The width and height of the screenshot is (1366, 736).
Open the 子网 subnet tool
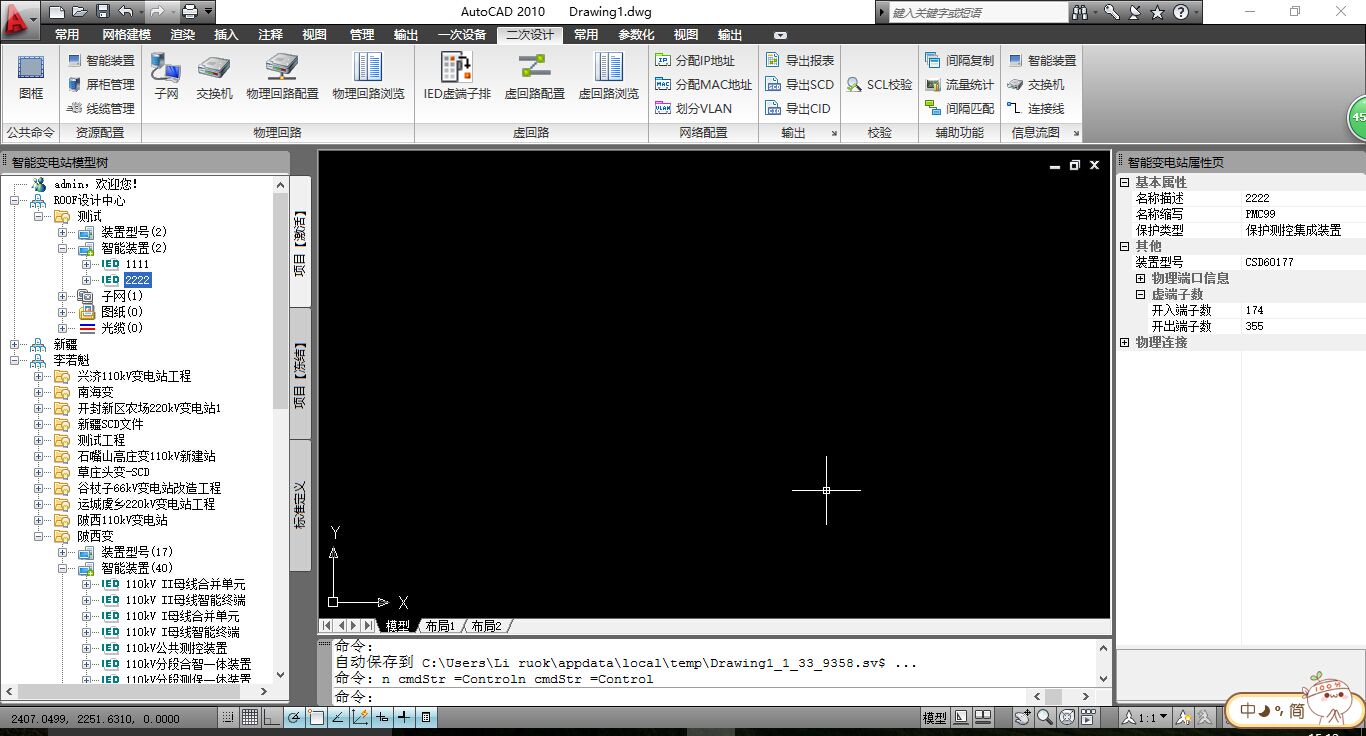click(166, 76)
